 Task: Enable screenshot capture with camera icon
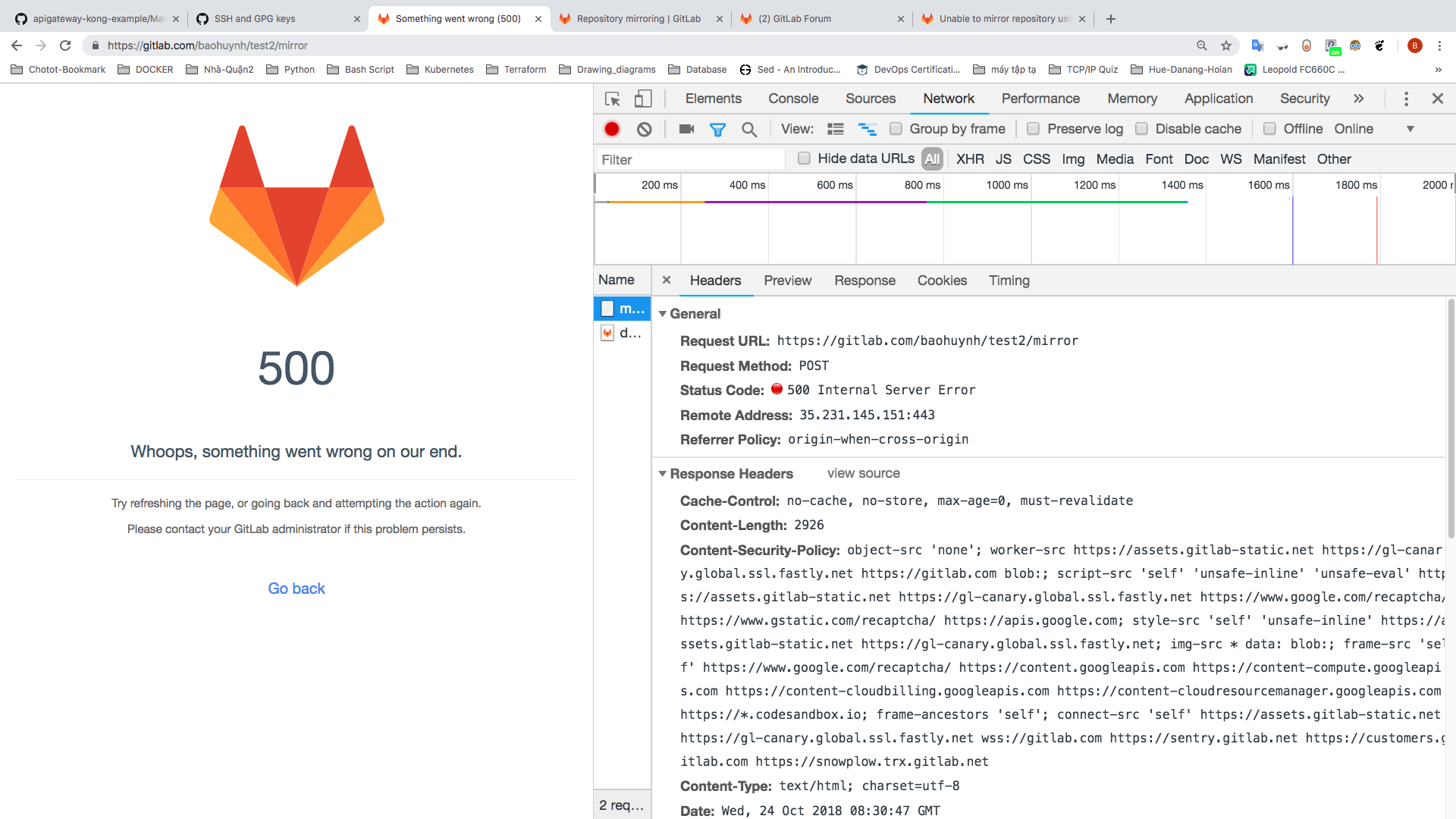click(686, 129)
